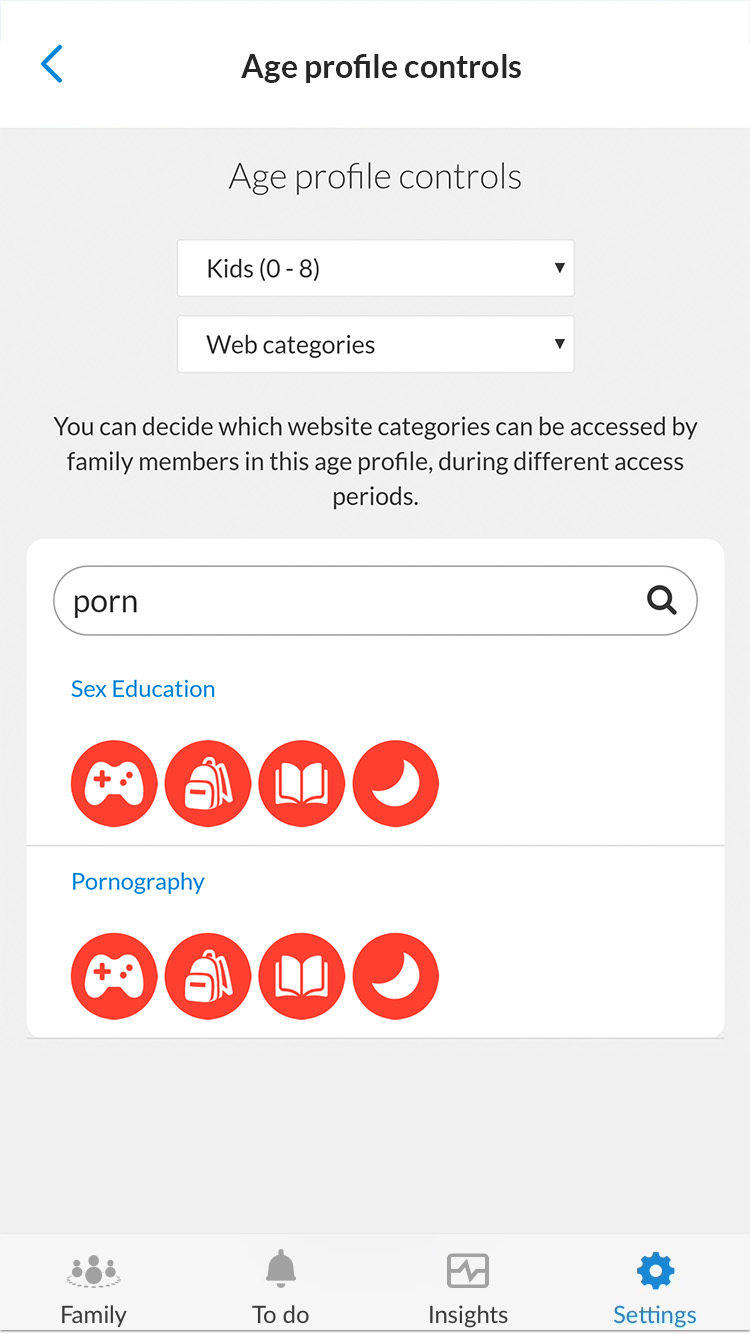Viewport: 750px width, 1334px height.
Task: Open the Pornography category link
Action: pos(138,882)
